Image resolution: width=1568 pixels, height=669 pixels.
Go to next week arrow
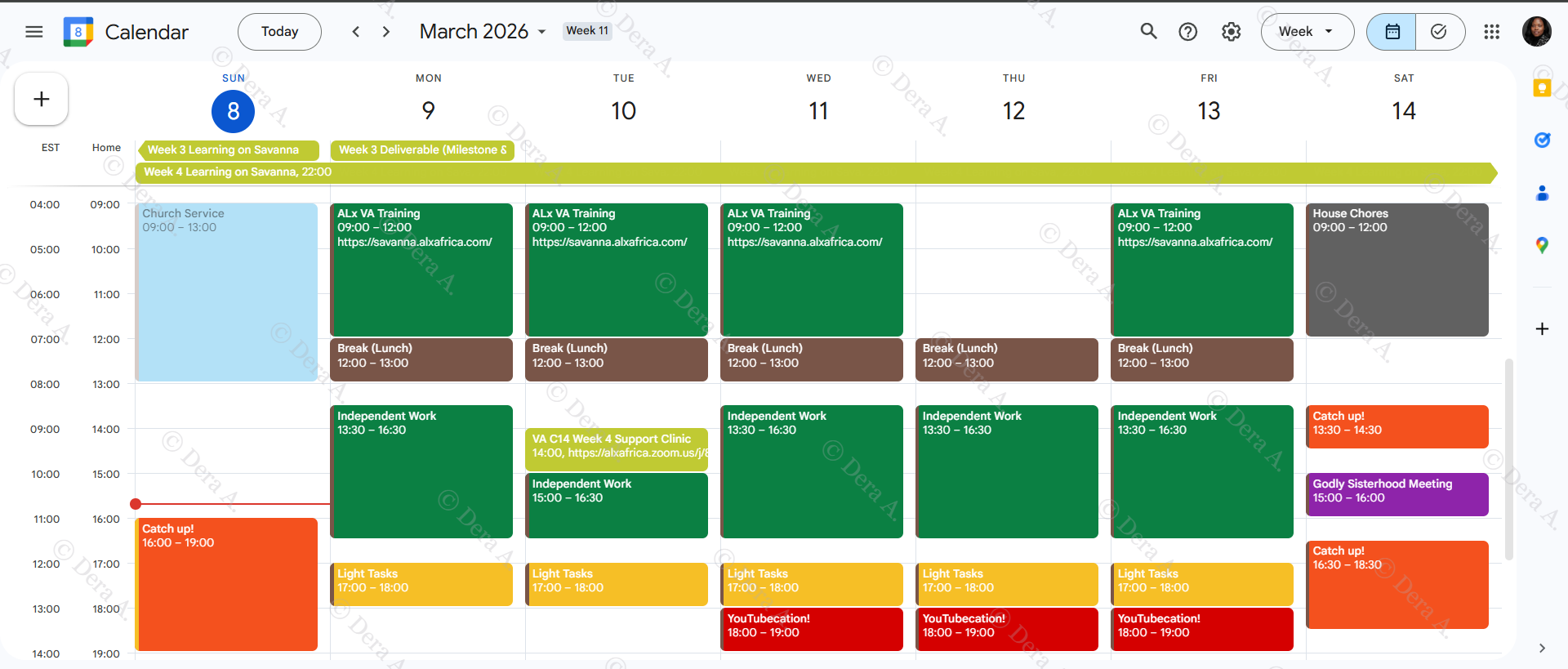pyautogui.click(x=386, y=32)
